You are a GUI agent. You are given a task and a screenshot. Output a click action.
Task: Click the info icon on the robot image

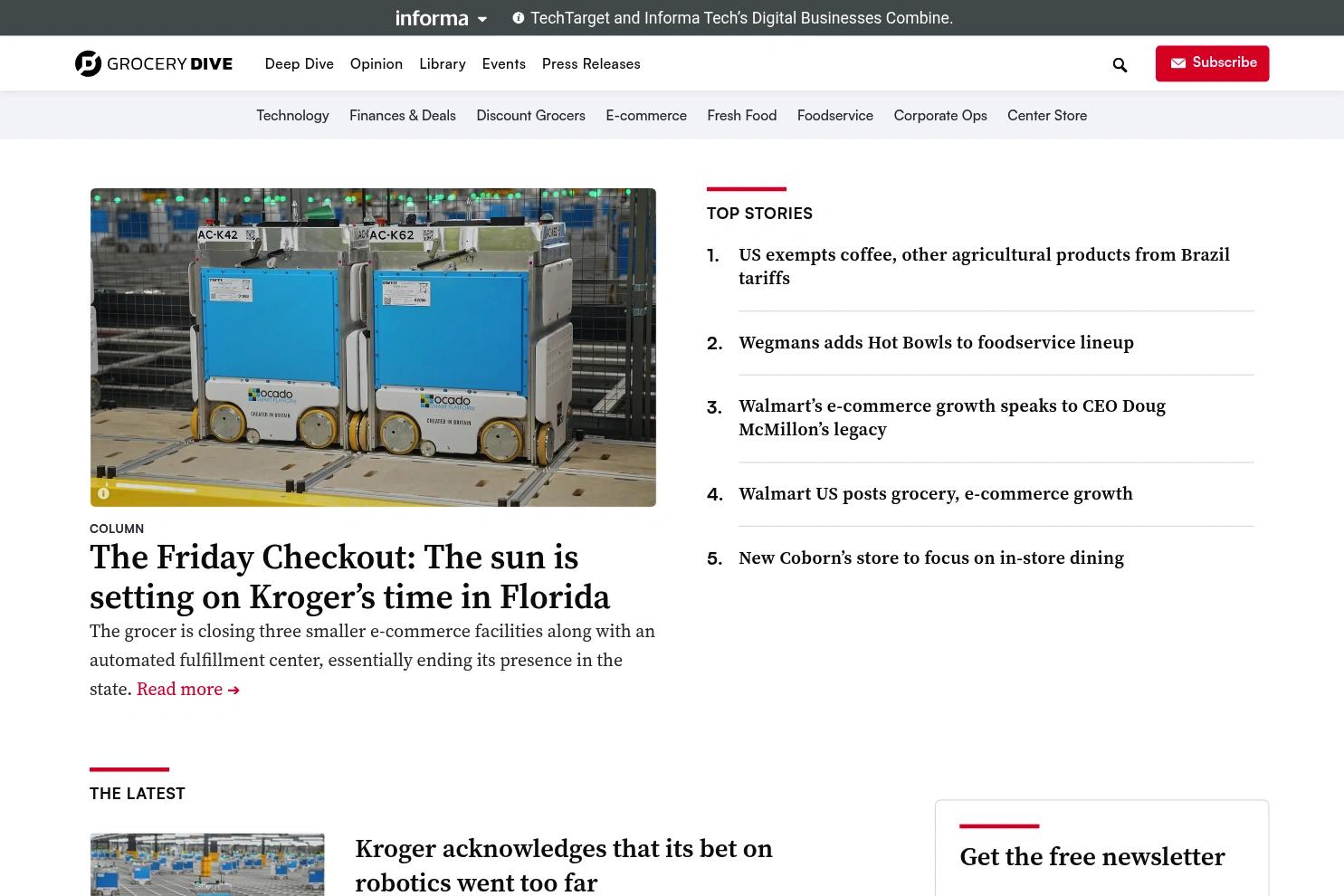click(103, 493)
